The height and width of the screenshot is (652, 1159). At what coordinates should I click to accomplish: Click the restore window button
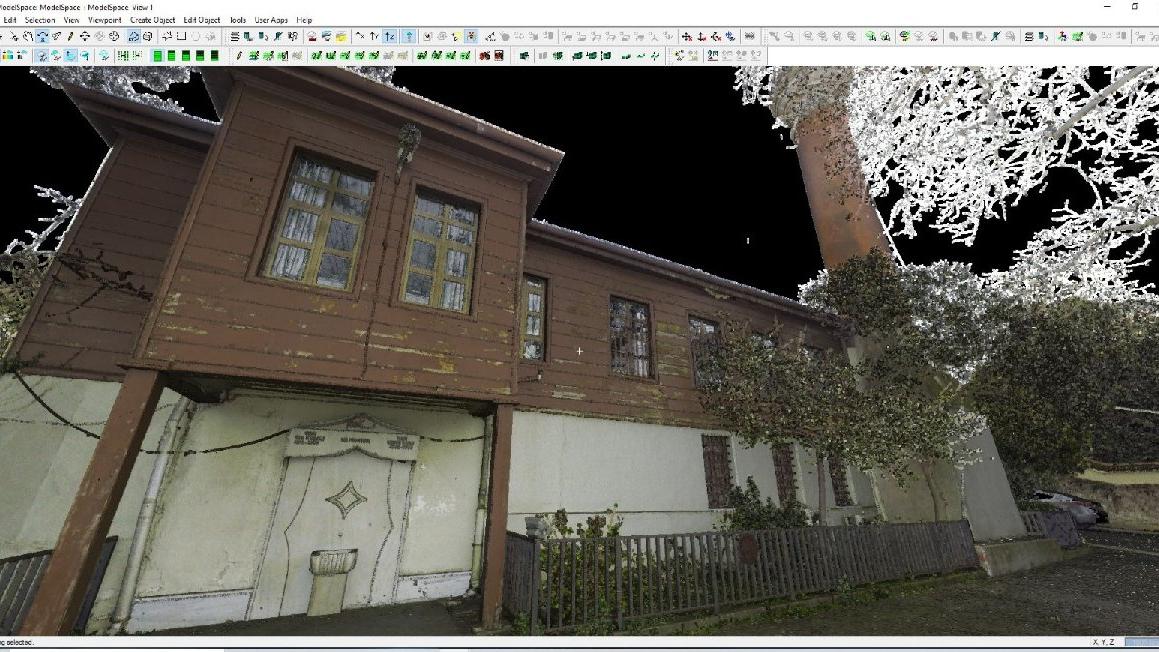coord(1134,6)
